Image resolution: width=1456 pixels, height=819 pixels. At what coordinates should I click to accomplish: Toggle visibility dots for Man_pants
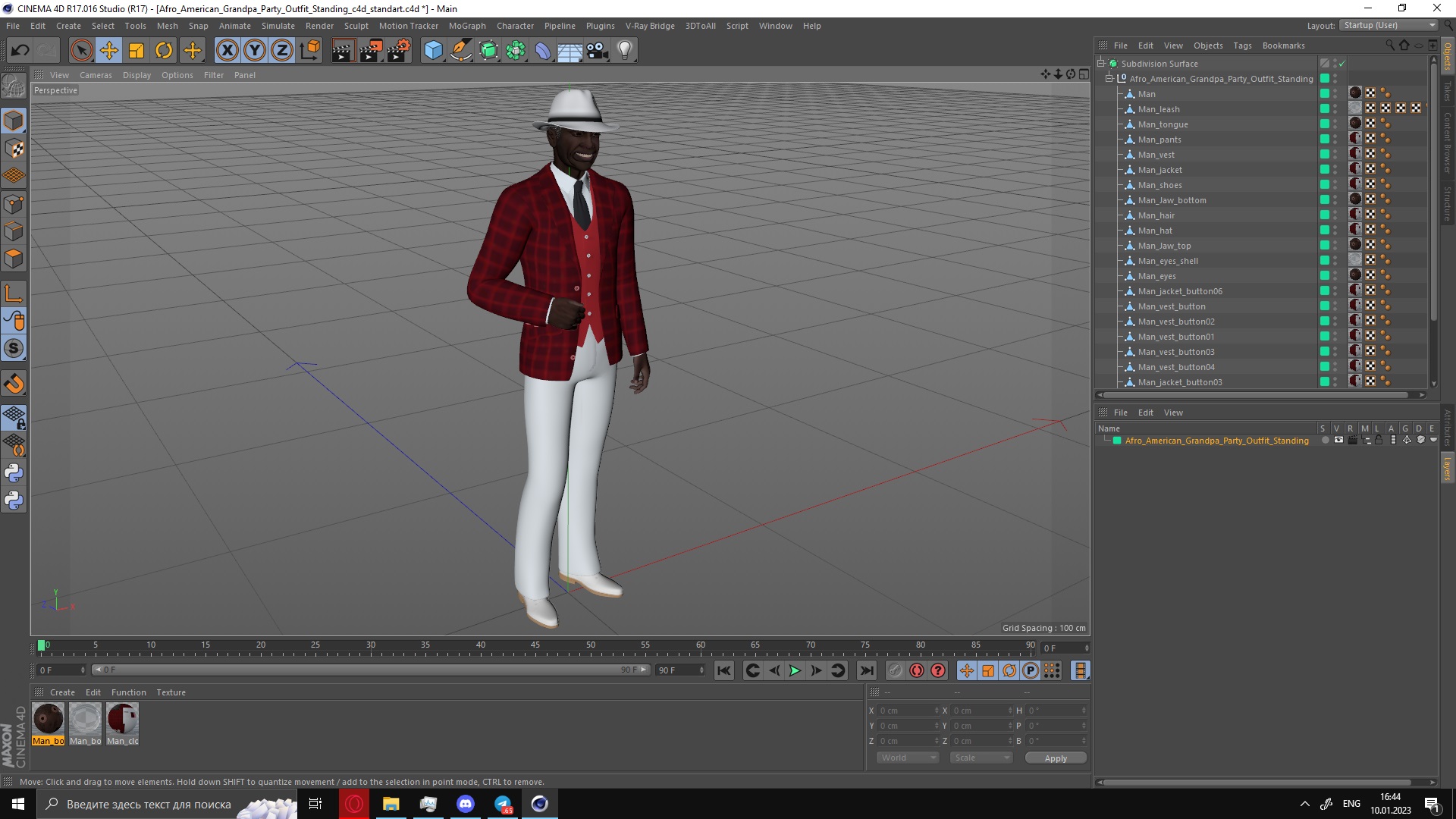pyautogui.click(x=1335, y=140)
